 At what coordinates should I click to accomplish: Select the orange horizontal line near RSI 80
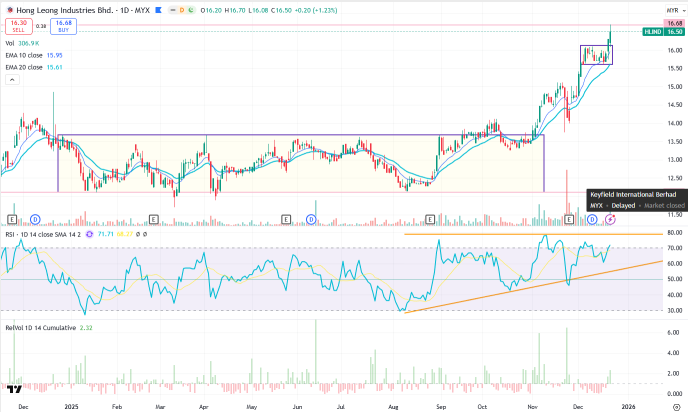533,234
